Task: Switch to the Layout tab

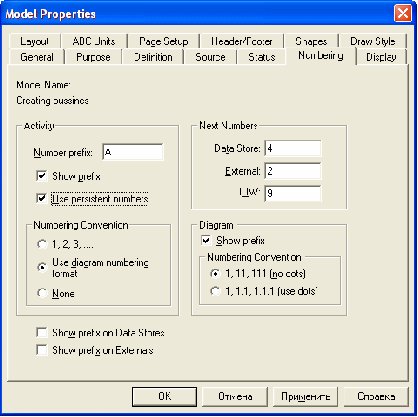Action: 34,41
